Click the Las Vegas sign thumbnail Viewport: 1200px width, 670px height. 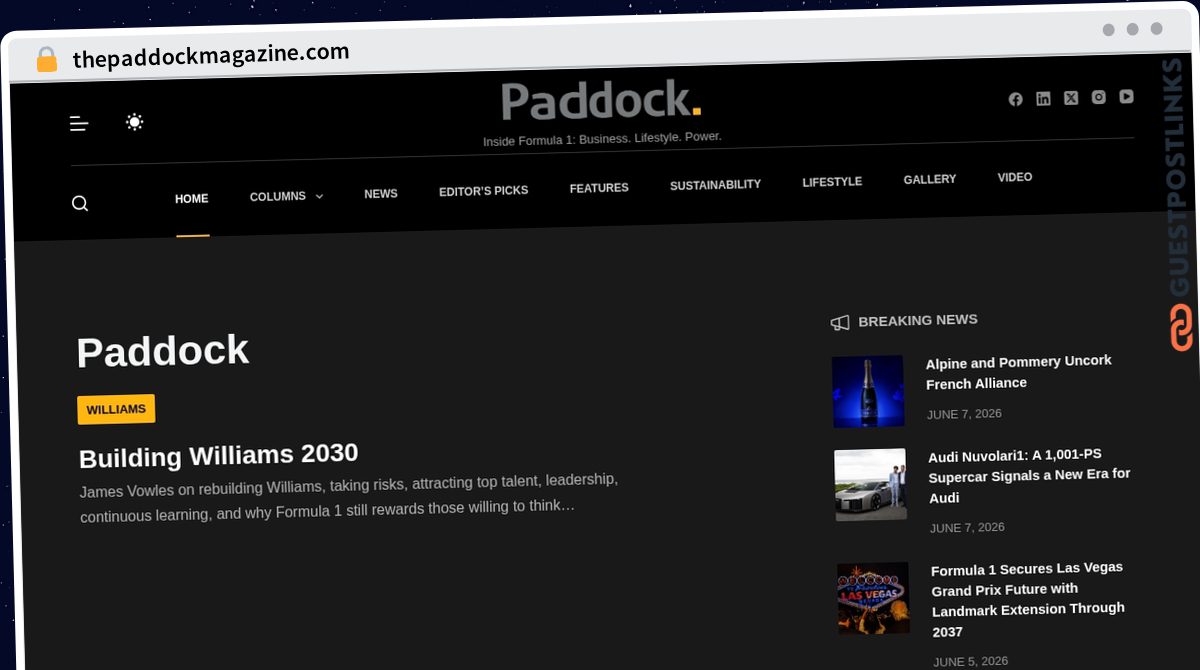point(874,598)
